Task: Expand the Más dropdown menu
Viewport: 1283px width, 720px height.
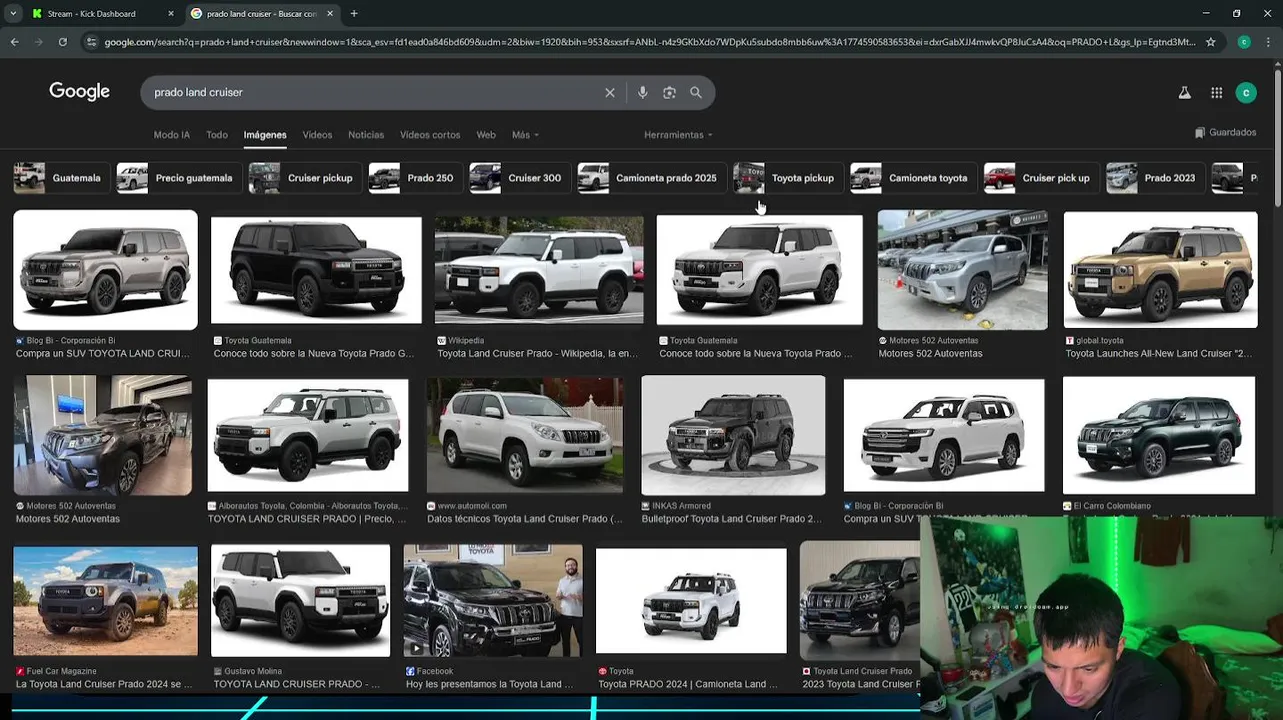Action: coord(525,135)
